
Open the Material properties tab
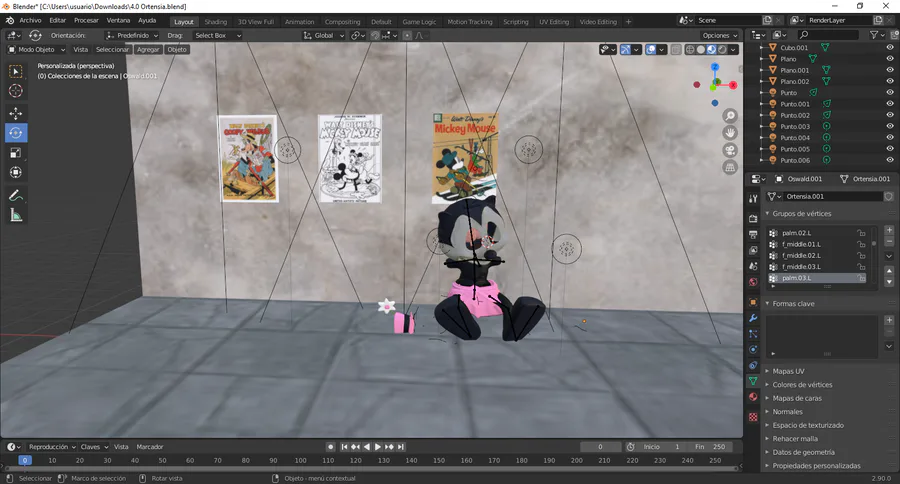pyautogui.click(x=753, y=397)
